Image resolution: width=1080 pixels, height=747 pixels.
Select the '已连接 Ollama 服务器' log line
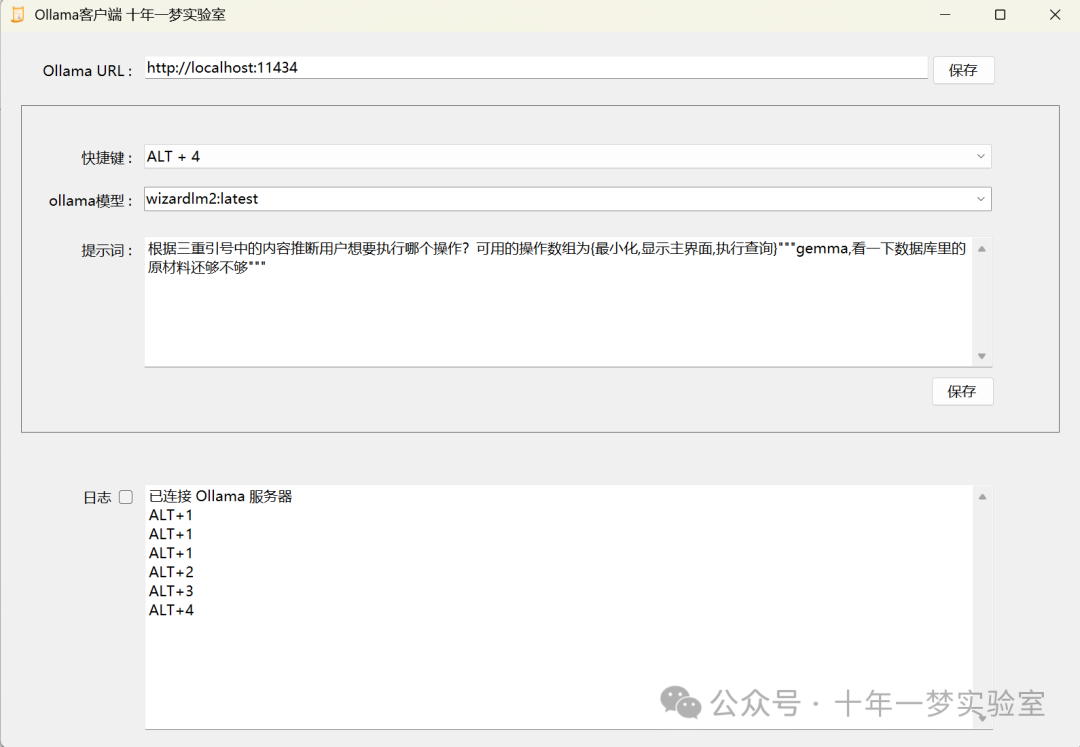(220, 496)
